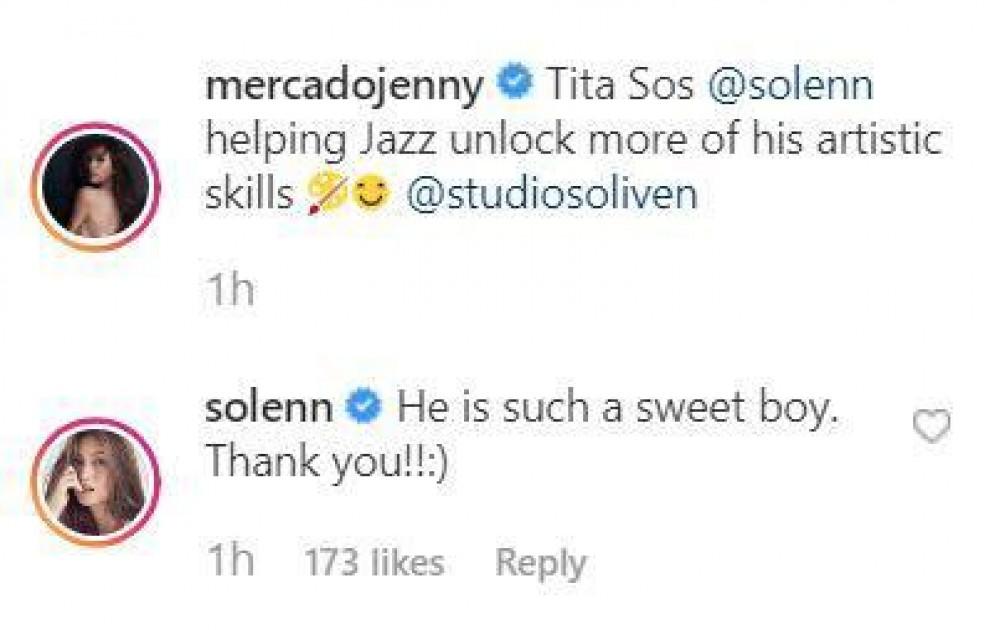This screenshot has height=630, width=1000.
Task: Like solenn's comment with the heart icon
Action: [x=932, y=427]
